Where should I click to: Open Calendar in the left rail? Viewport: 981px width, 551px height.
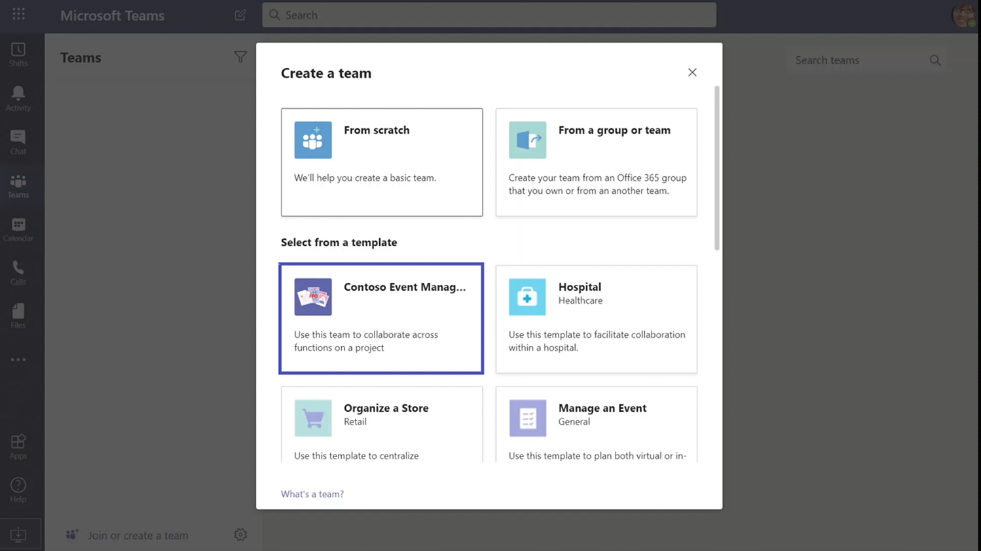[18, 230]
